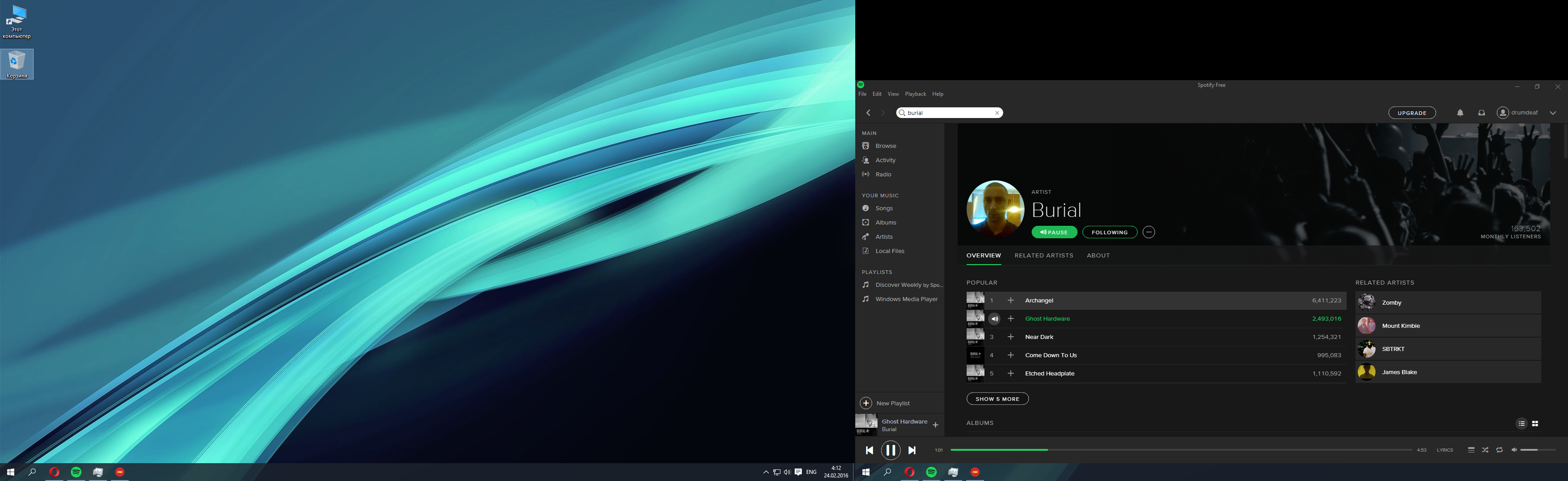Viewport: 1568px width, 481px height.
Task: Open Albums under Your Music
Action: [886, 223]
